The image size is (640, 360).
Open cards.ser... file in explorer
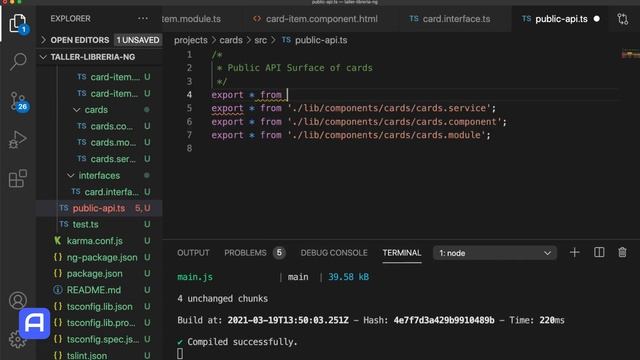click(x=113, y=159)
